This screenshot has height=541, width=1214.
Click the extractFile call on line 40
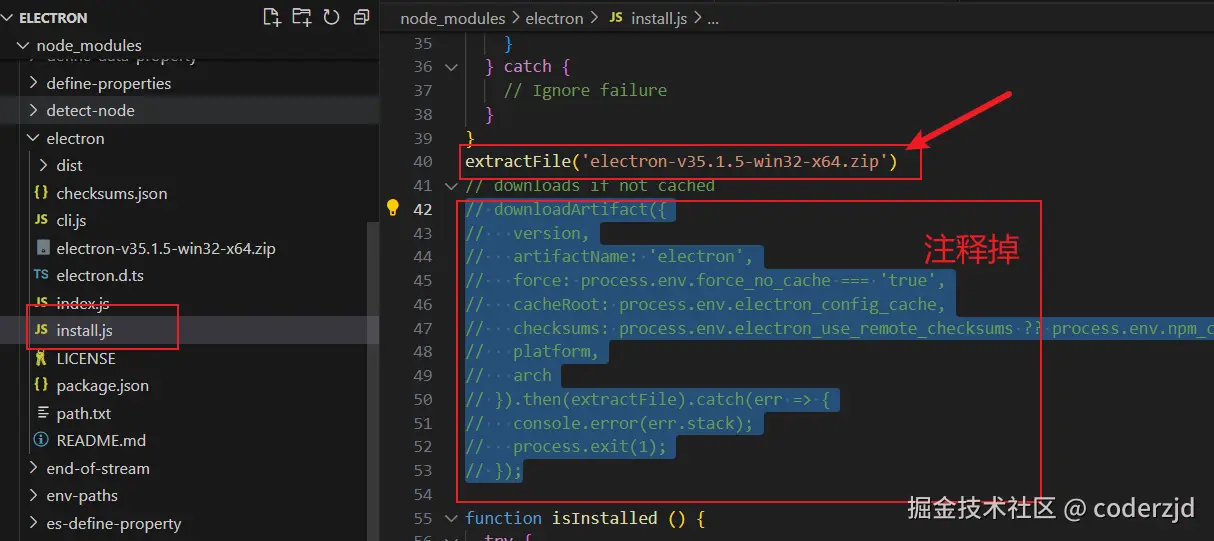(x=681, y=161)
